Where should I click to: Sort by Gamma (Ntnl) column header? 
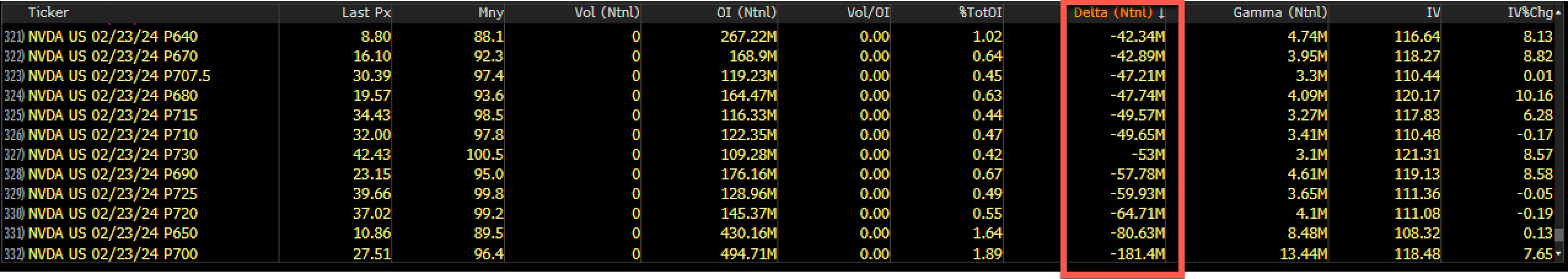coord(1280,12)
